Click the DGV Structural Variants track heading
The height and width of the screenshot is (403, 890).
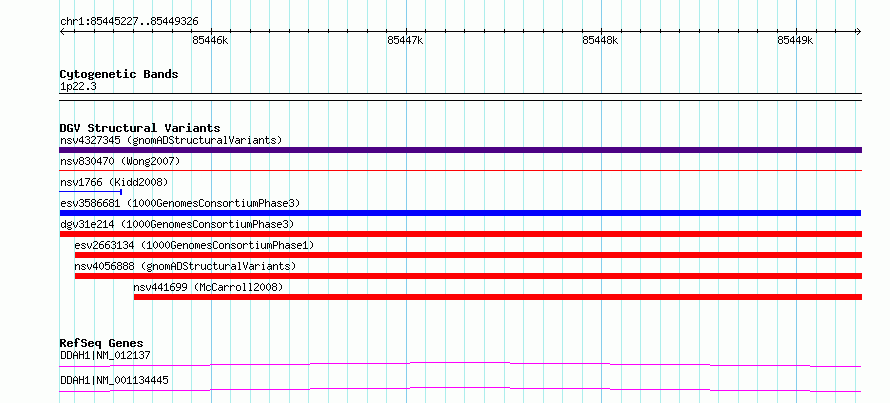pos(140,128)
